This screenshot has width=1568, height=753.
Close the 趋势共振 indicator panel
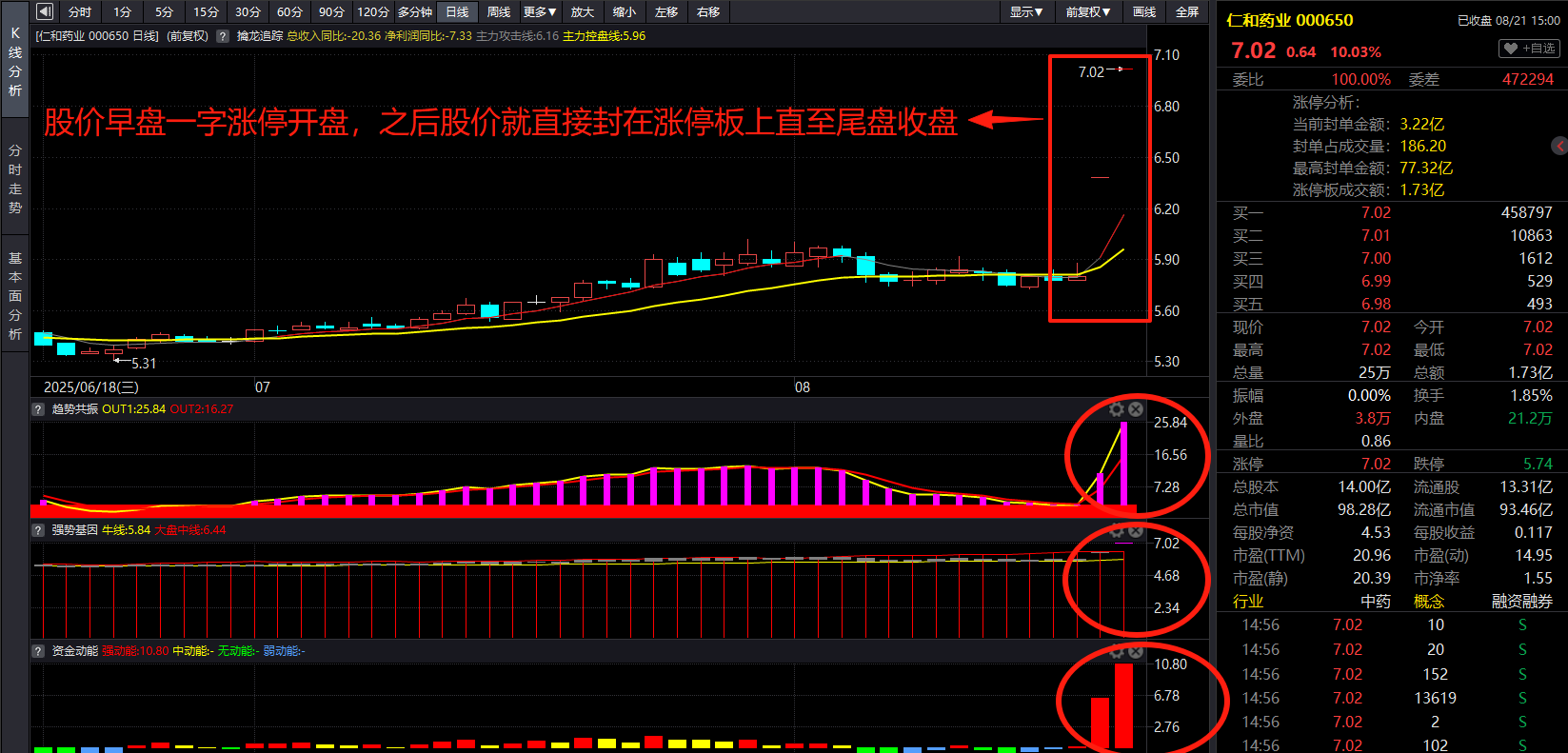[x=1136, y=409]
